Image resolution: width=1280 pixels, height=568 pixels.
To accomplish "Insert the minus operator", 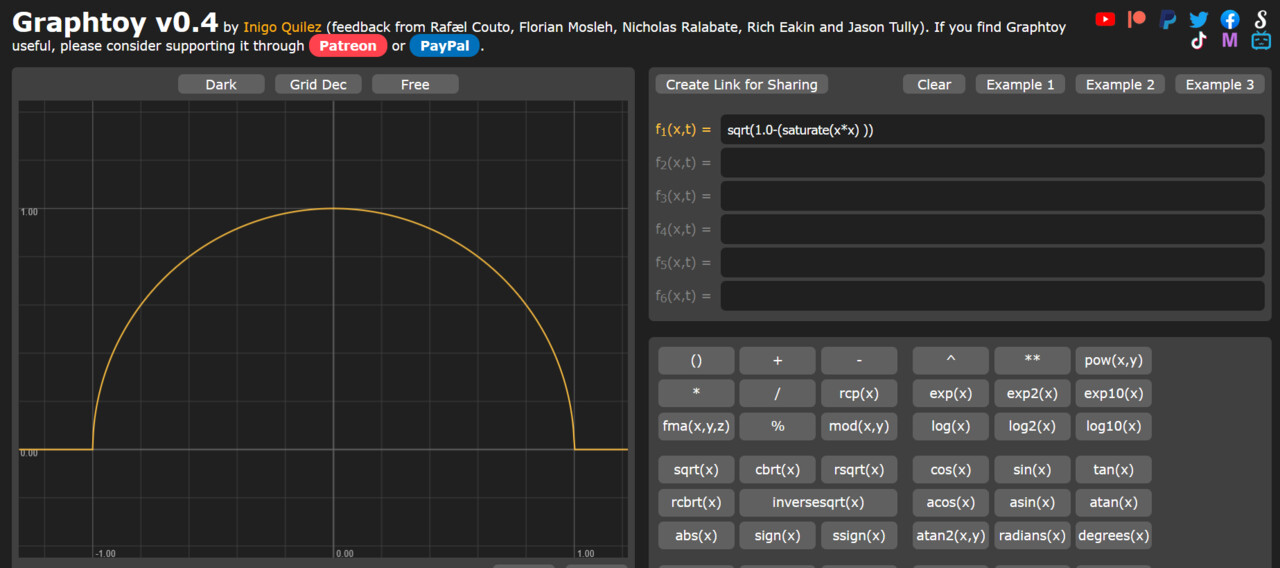I will [860, 360].
